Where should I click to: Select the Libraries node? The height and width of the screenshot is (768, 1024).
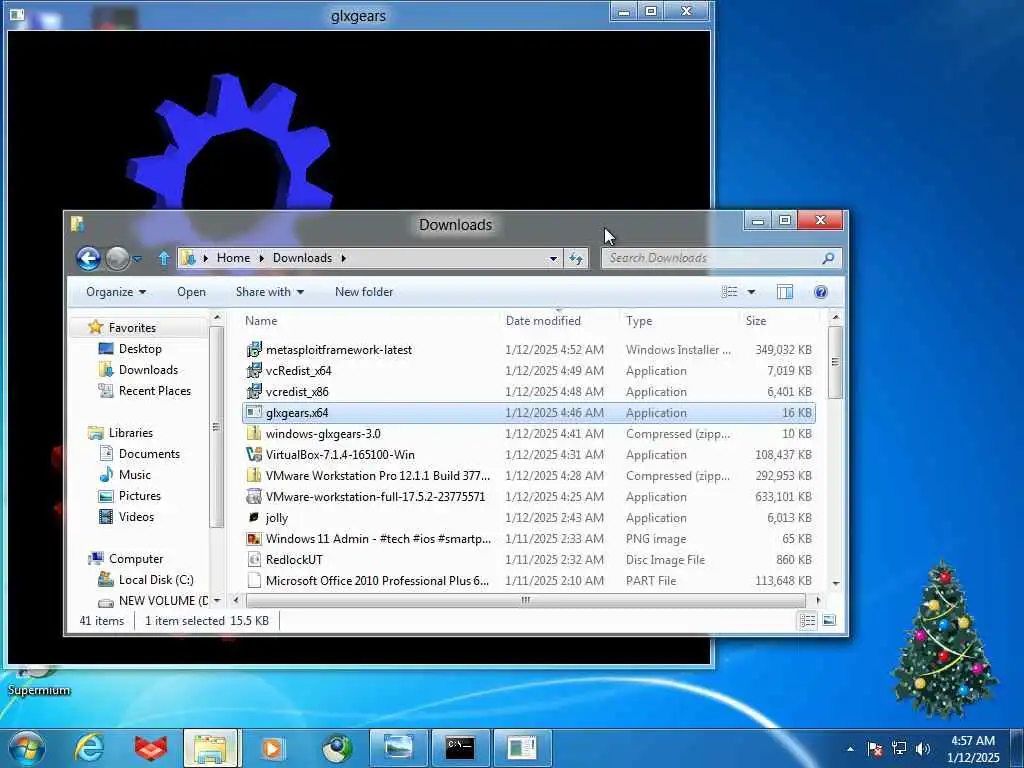[x=131, y=433]
